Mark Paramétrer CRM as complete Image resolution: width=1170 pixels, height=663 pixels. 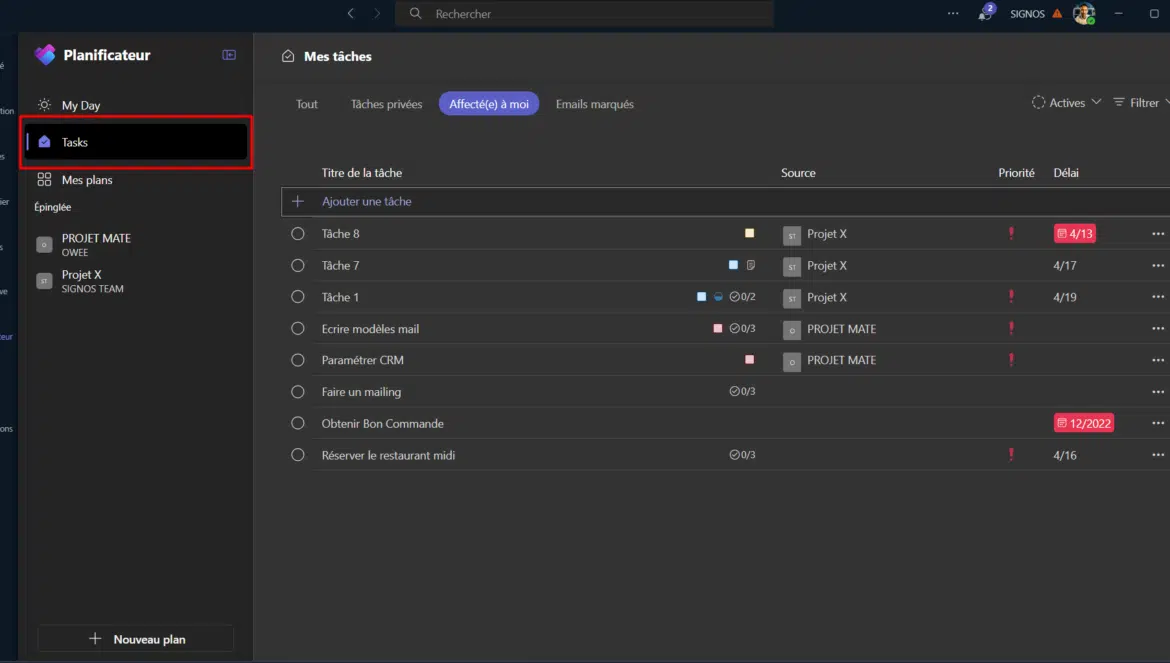297,360
